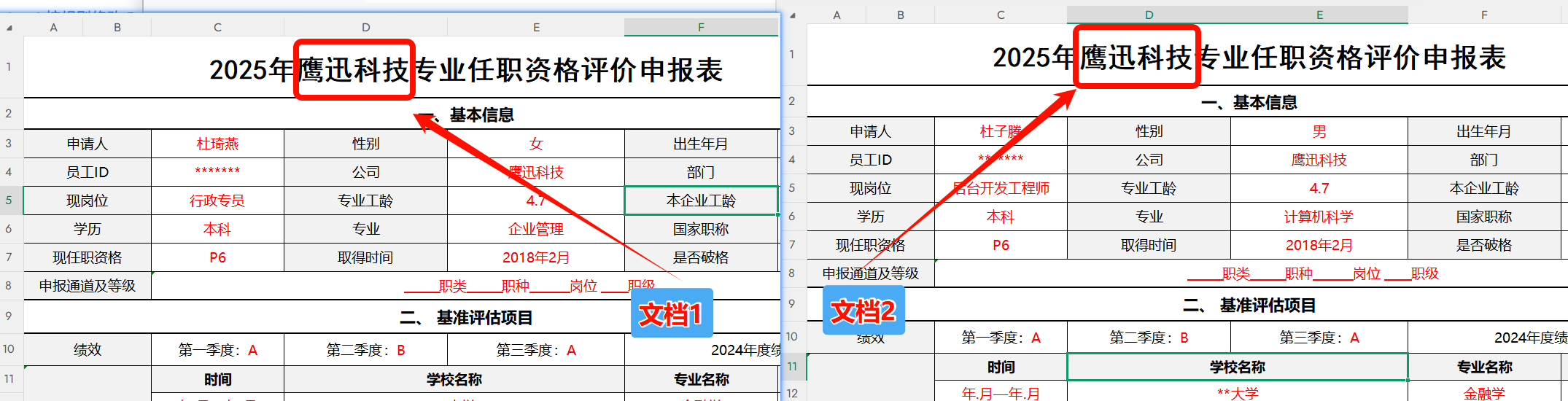Viewport: 1568px width, 401px height.
Task: Select P6 cell in right spreadsheet
Action: (1001, 245)
